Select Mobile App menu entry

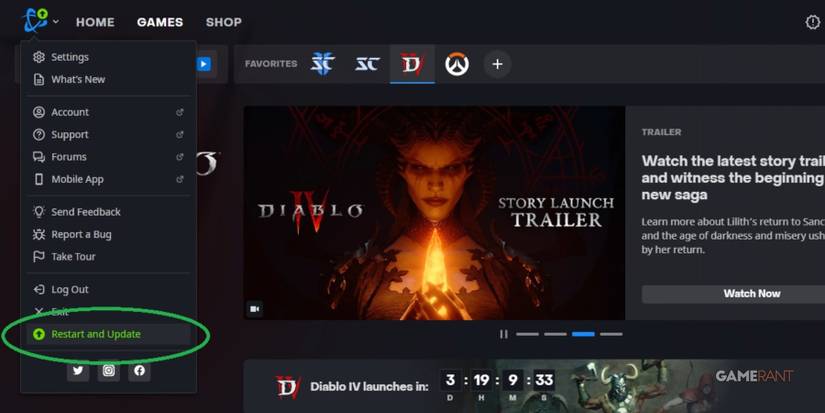coord(108,179)
